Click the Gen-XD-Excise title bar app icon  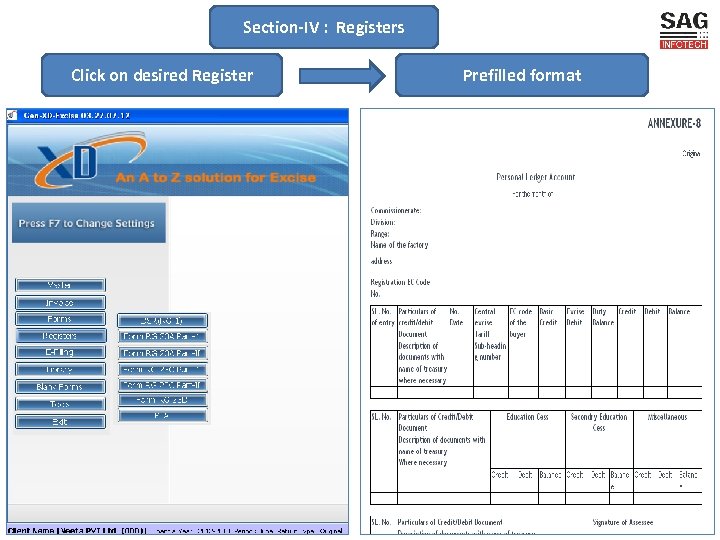pyautogui.click(x=12, y=115)
